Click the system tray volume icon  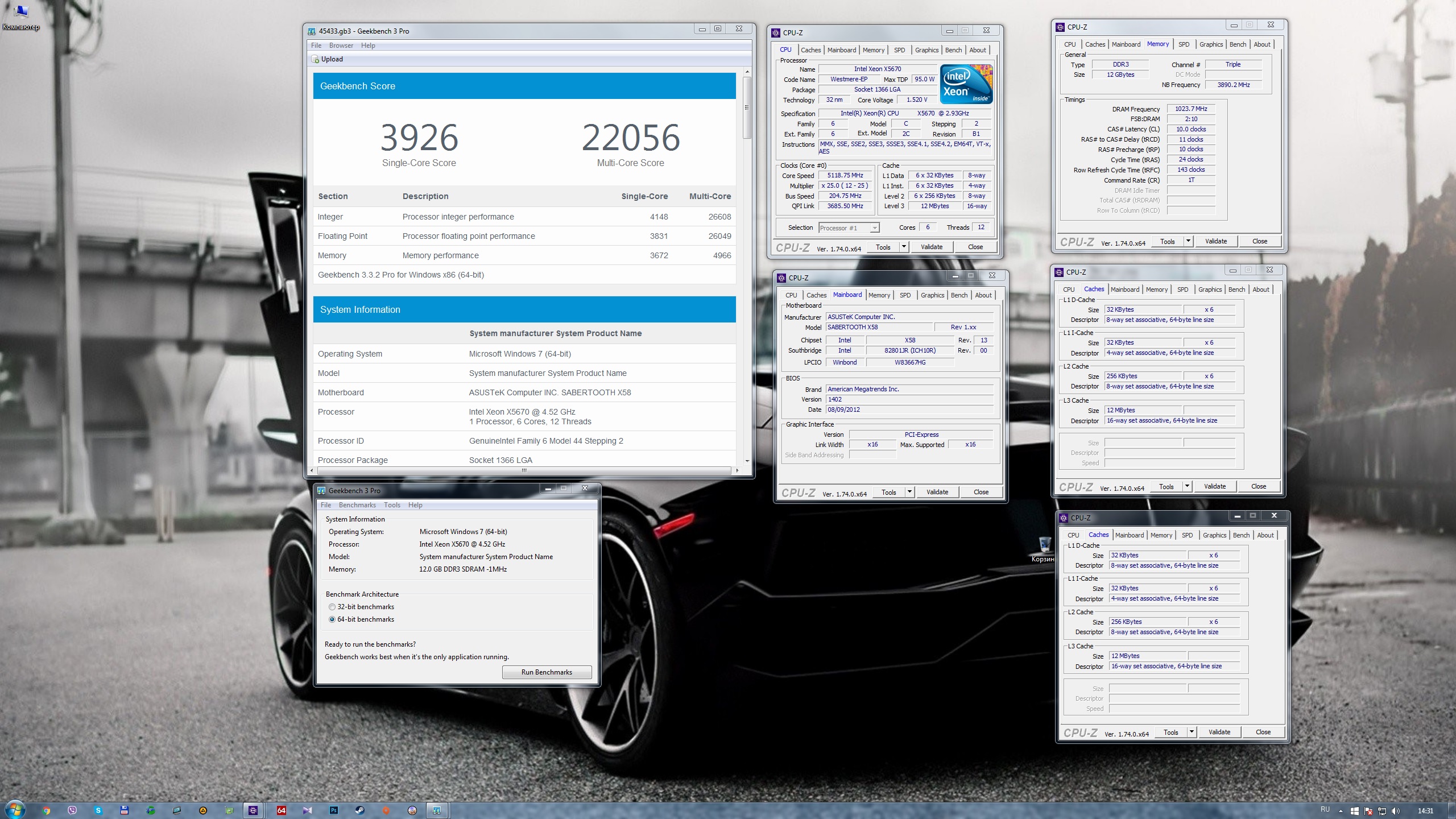pyautogui.click(x=1395, y=810)
